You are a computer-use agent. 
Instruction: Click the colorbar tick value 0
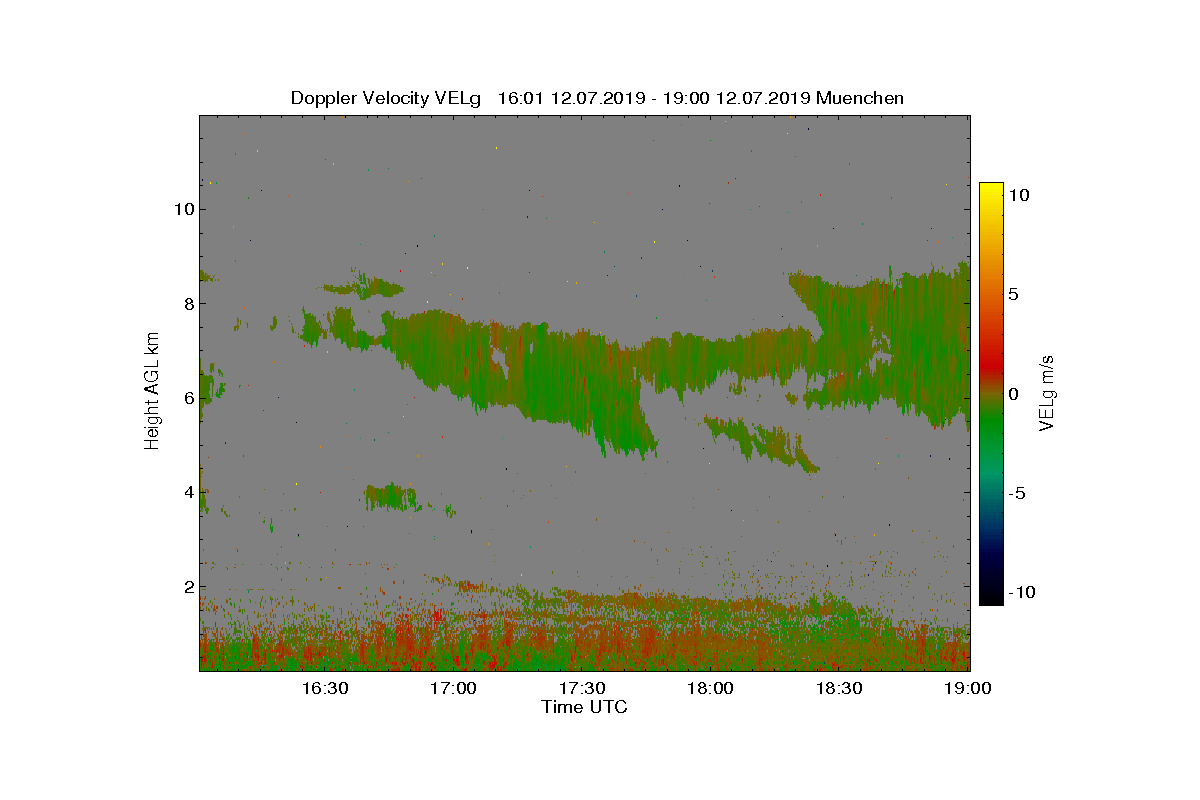(1013, 394)
